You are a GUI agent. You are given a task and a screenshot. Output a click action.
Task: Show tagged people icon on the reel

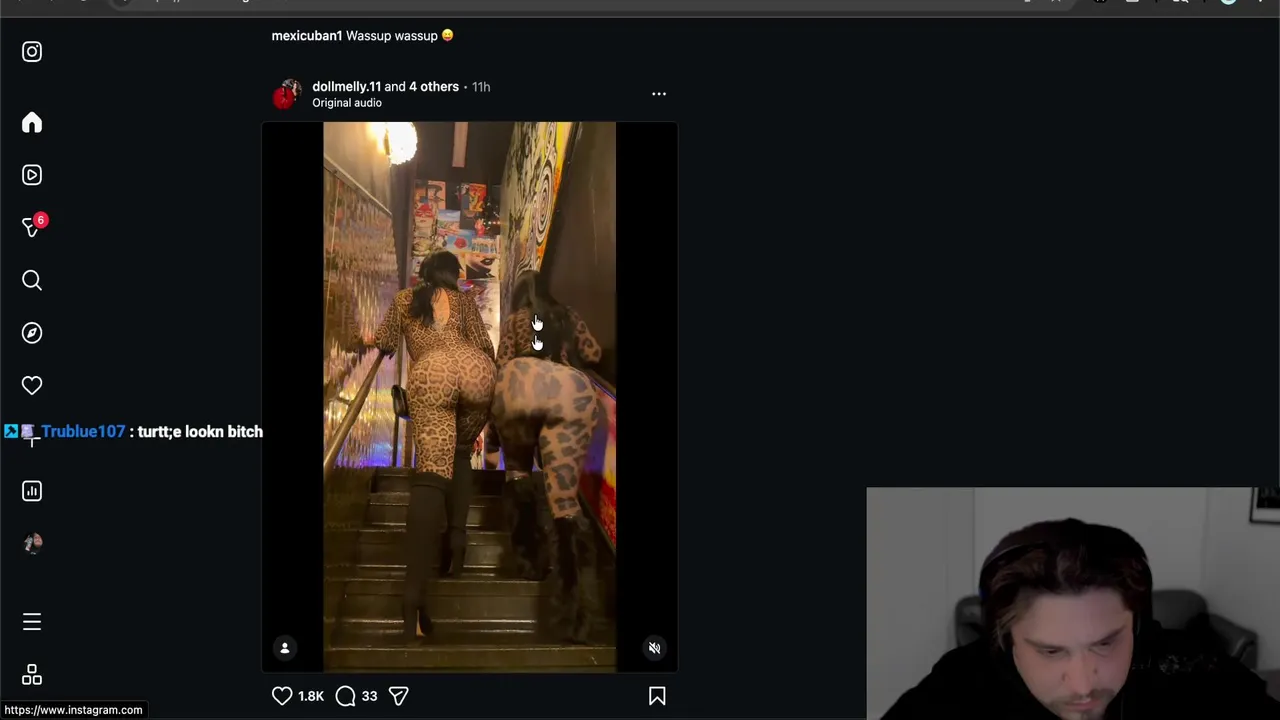284,648
